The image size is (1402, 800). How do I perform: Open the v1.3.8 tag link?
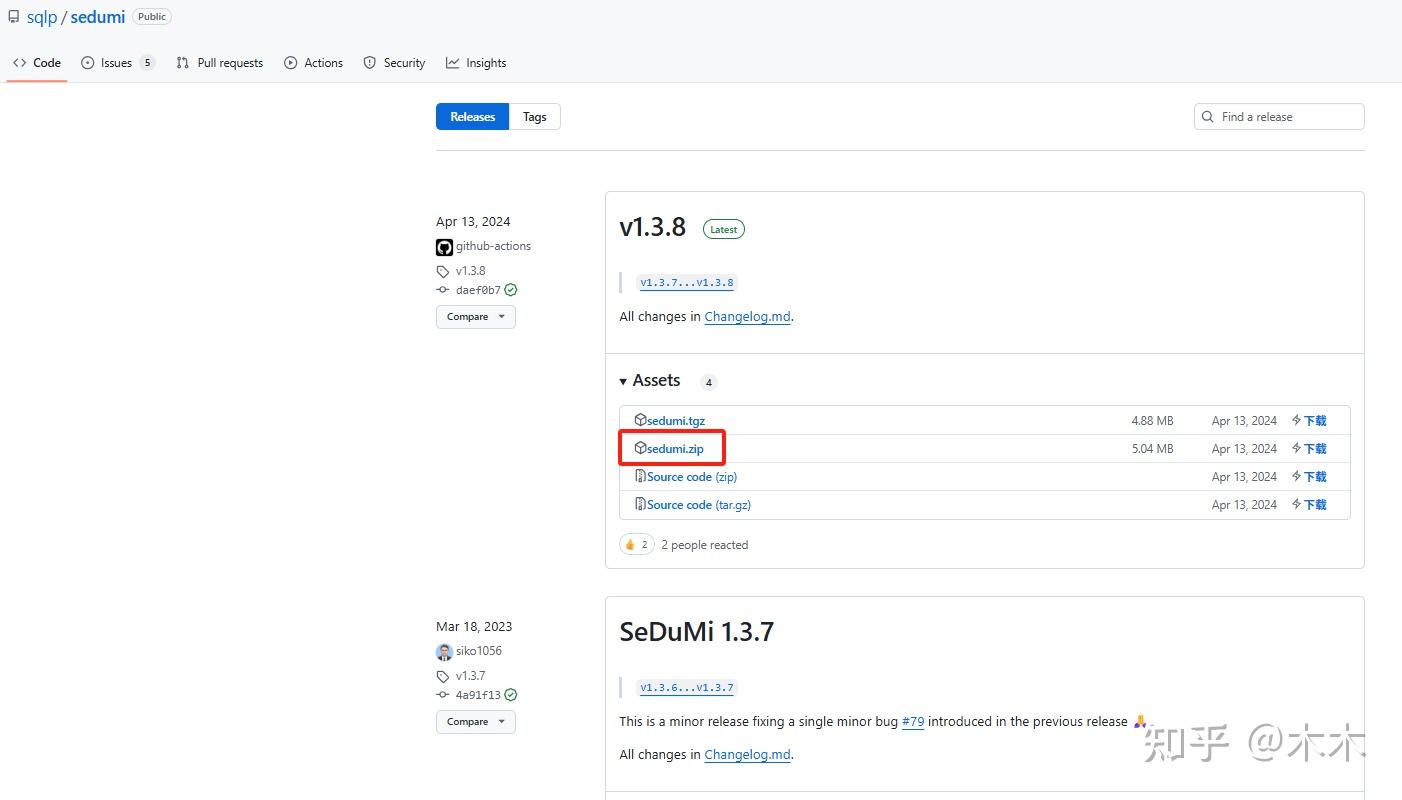click(471, 271)
